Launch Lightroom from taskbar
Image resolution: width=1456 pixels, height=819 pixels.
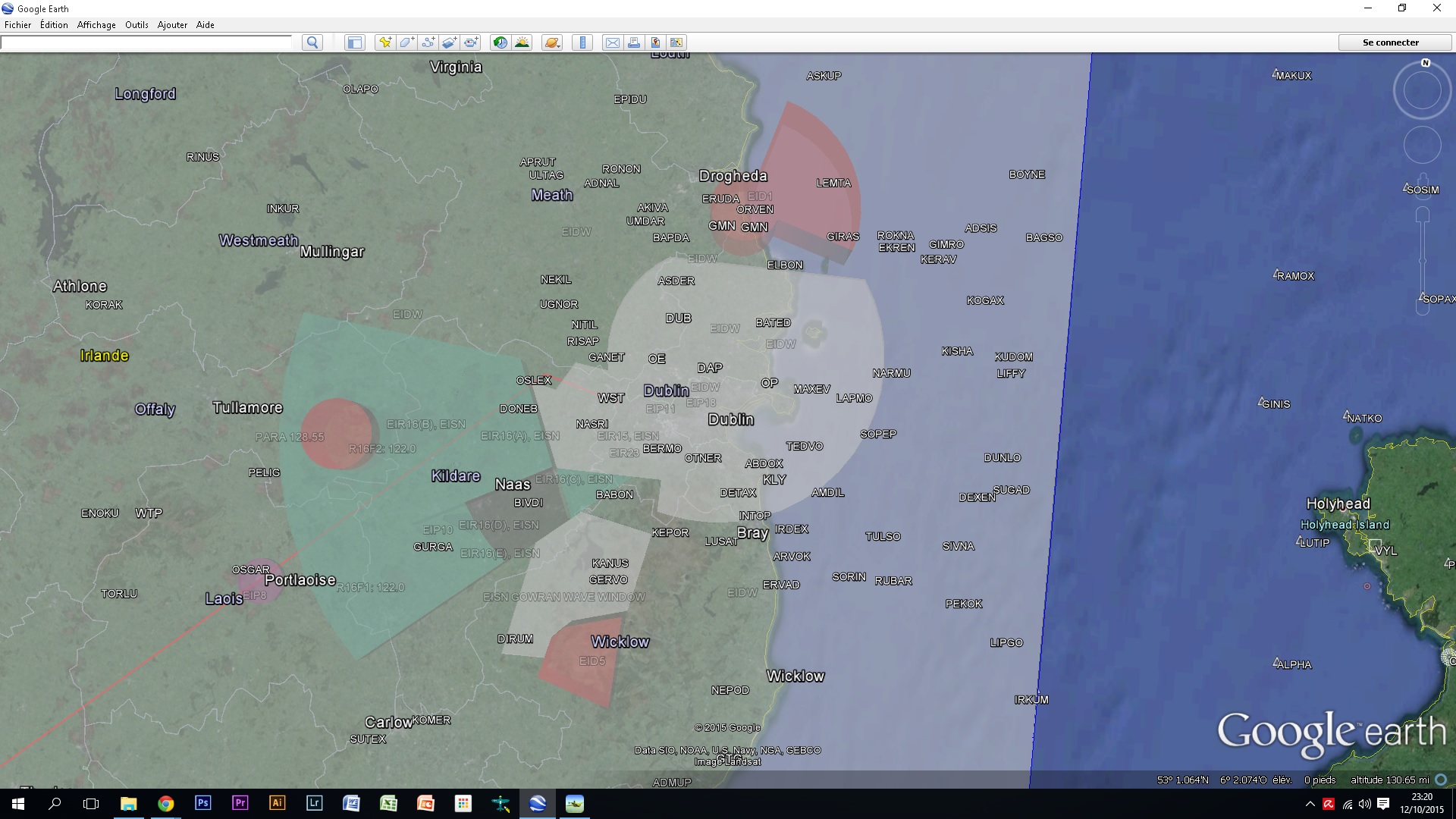[x=314, y=803]
